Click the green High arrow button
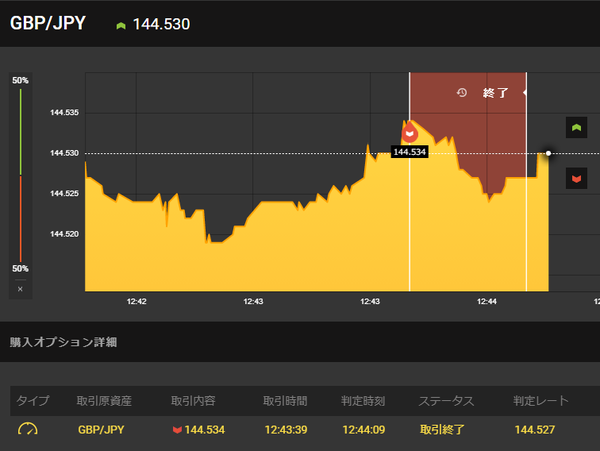600x451 pixels. tap(576, 127)
